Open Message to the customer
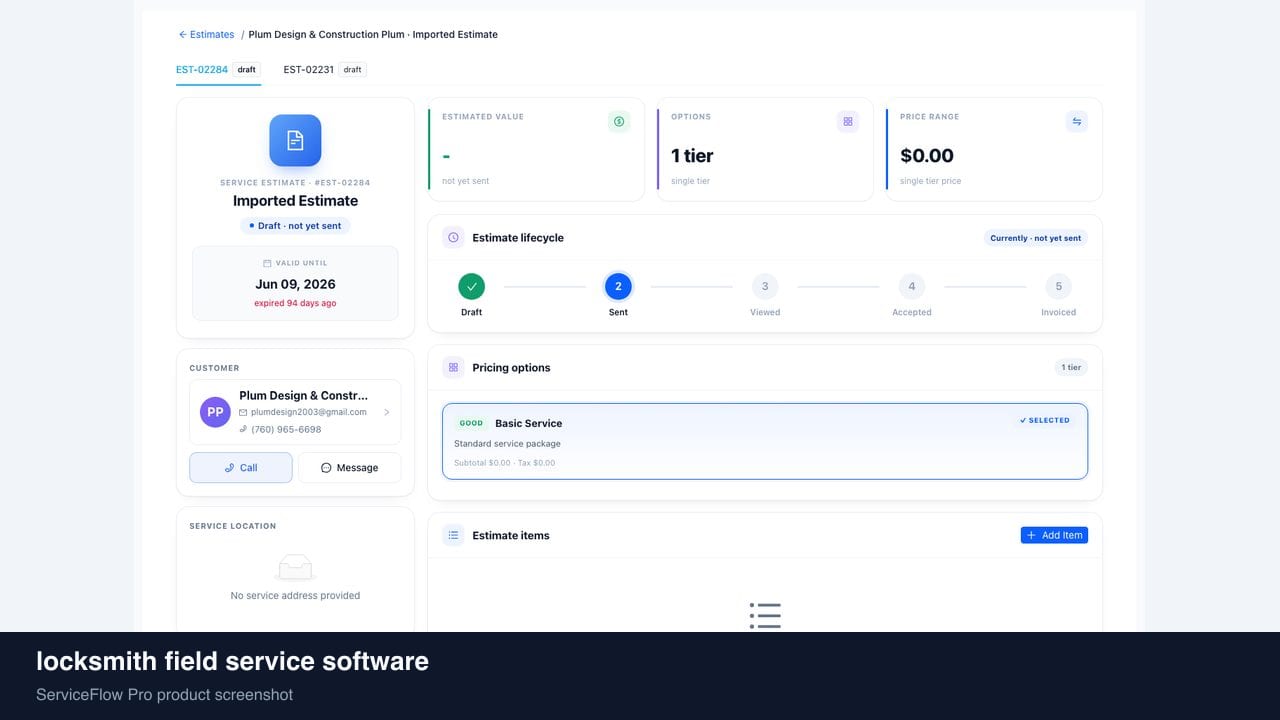 tap(349, 467)
